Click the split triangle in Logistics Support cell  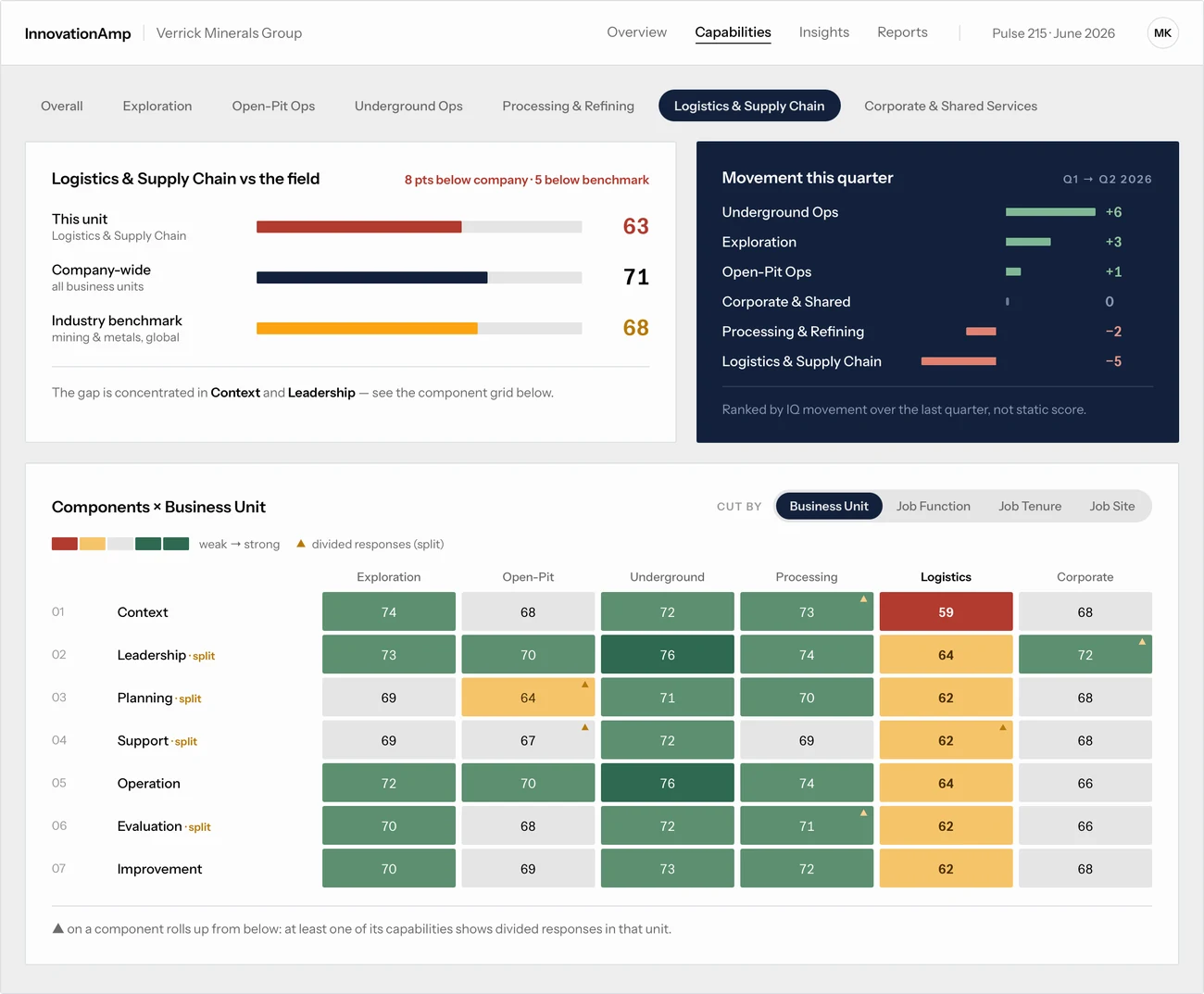(x=1002, y=727)
